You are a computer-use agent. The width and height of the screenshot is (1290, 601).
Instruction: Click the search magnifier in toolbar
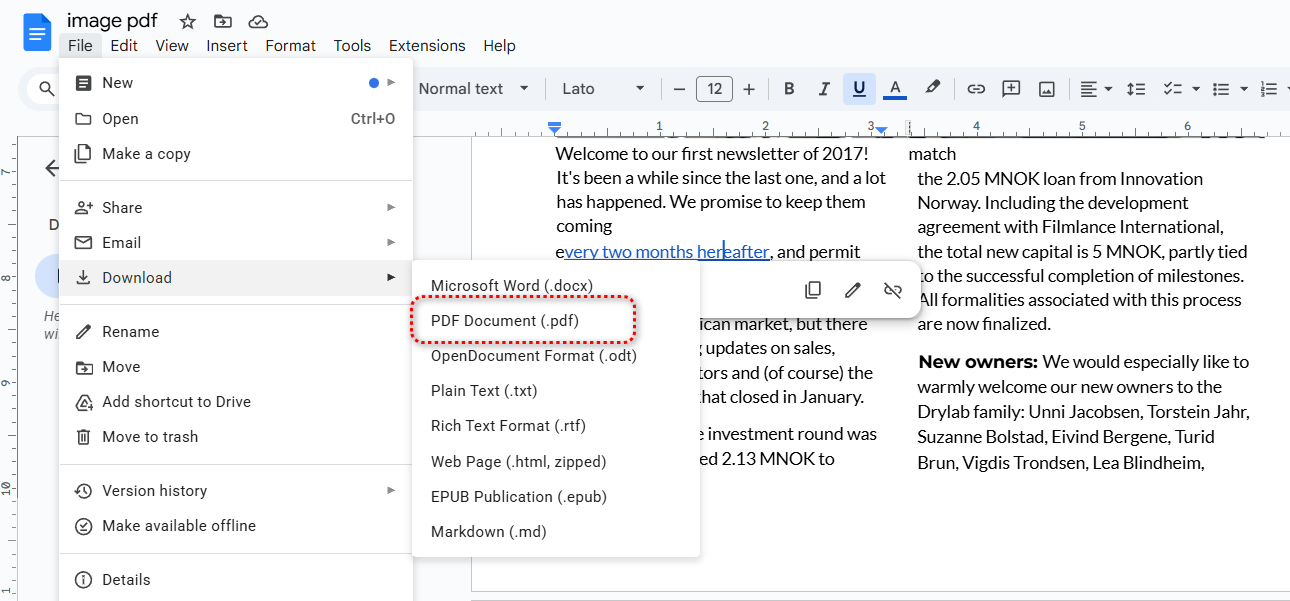pyautogui.click(x=47, y=89)
